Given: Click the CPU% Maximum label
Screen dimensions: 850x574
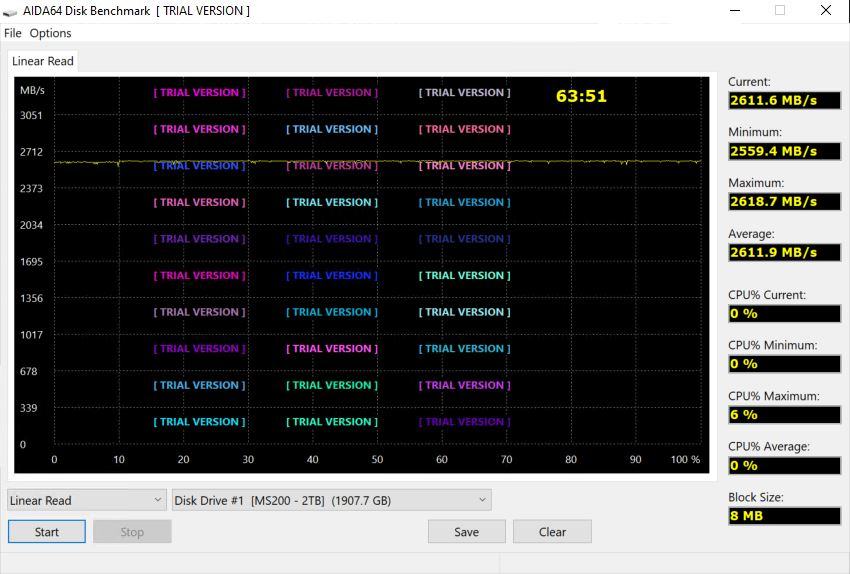Looking at the screenshot, I should pyautogui.click(x=774, y=396).
